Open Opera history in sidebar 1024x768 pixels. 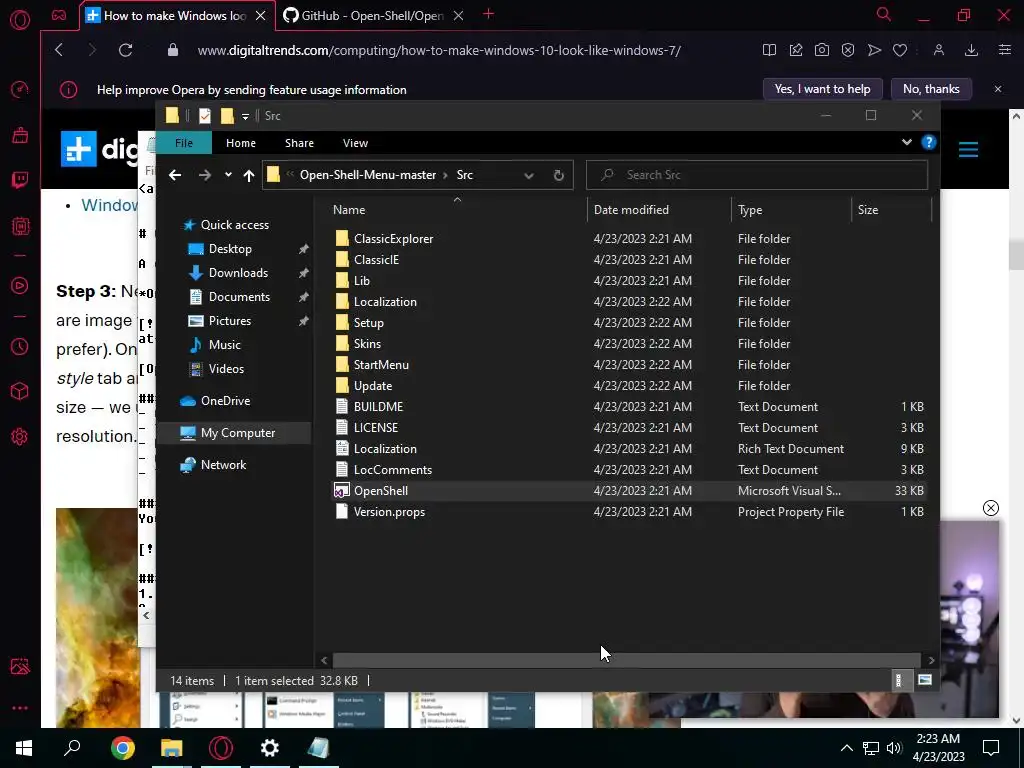coord(20,347)
